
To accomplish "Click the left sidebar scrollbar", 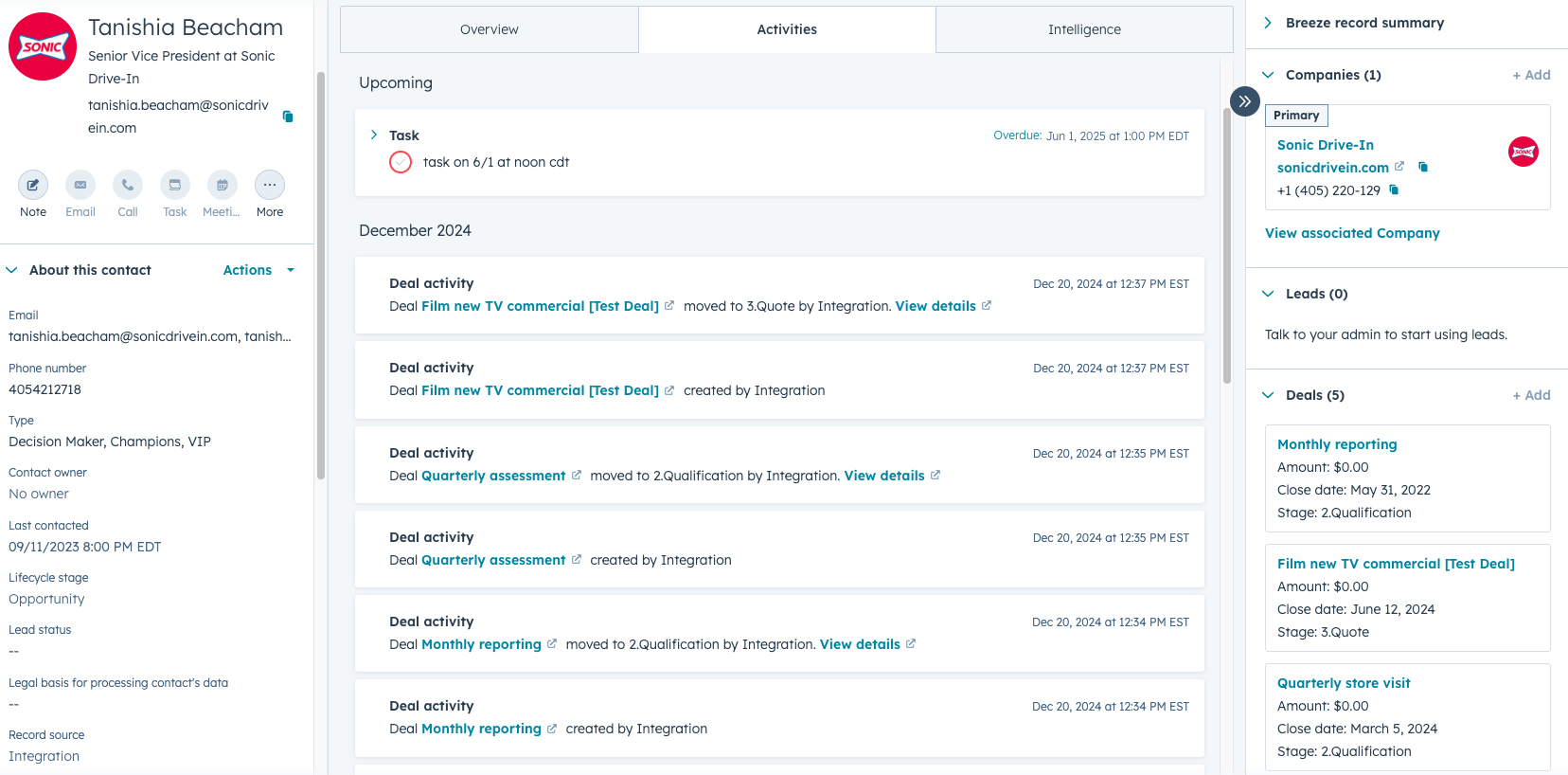I will 321,275.
